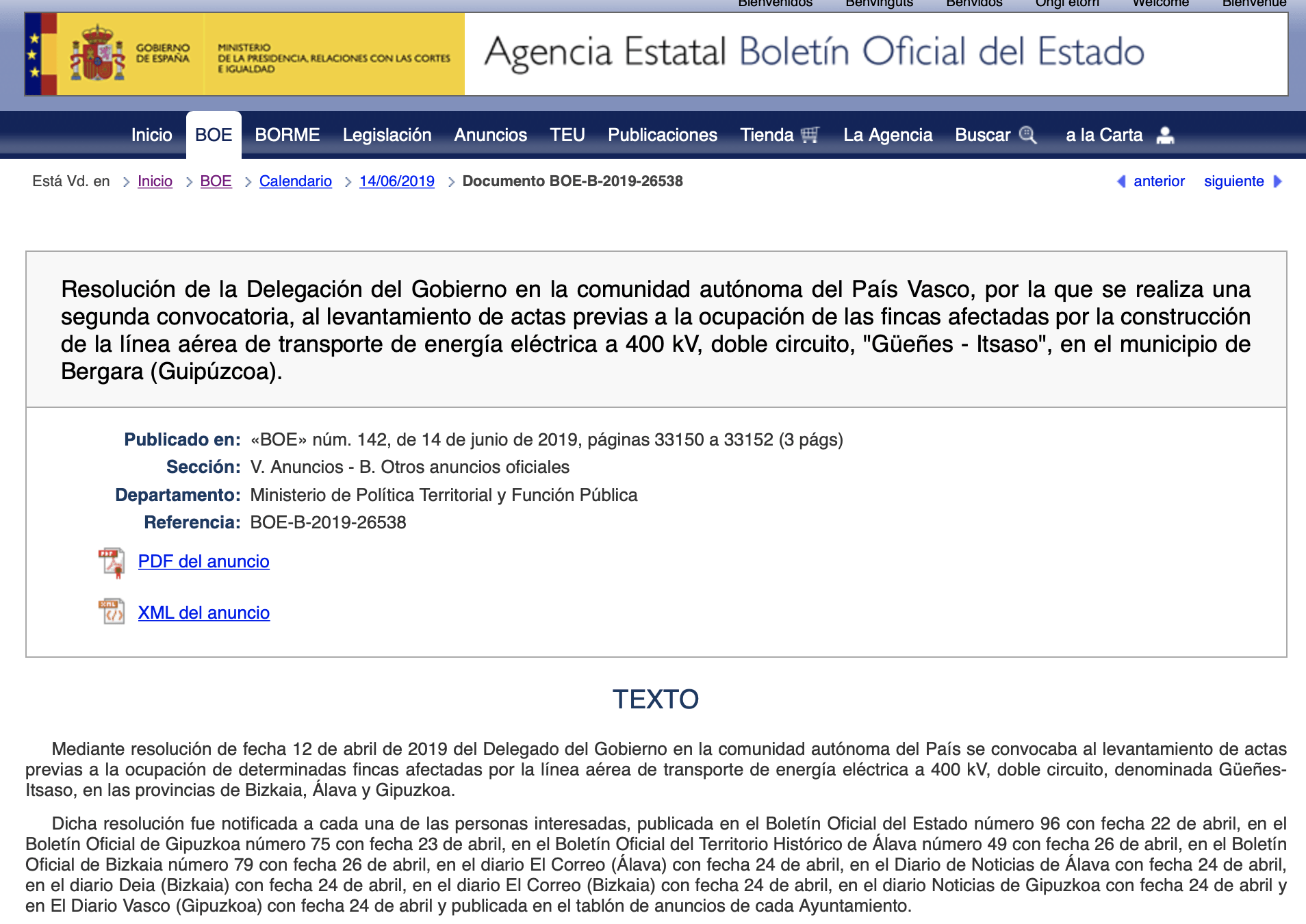The height and width of the screenshot is (924, 1306).
Task: Click the user icon beside a la Carta
Action: click(1165, 136)
